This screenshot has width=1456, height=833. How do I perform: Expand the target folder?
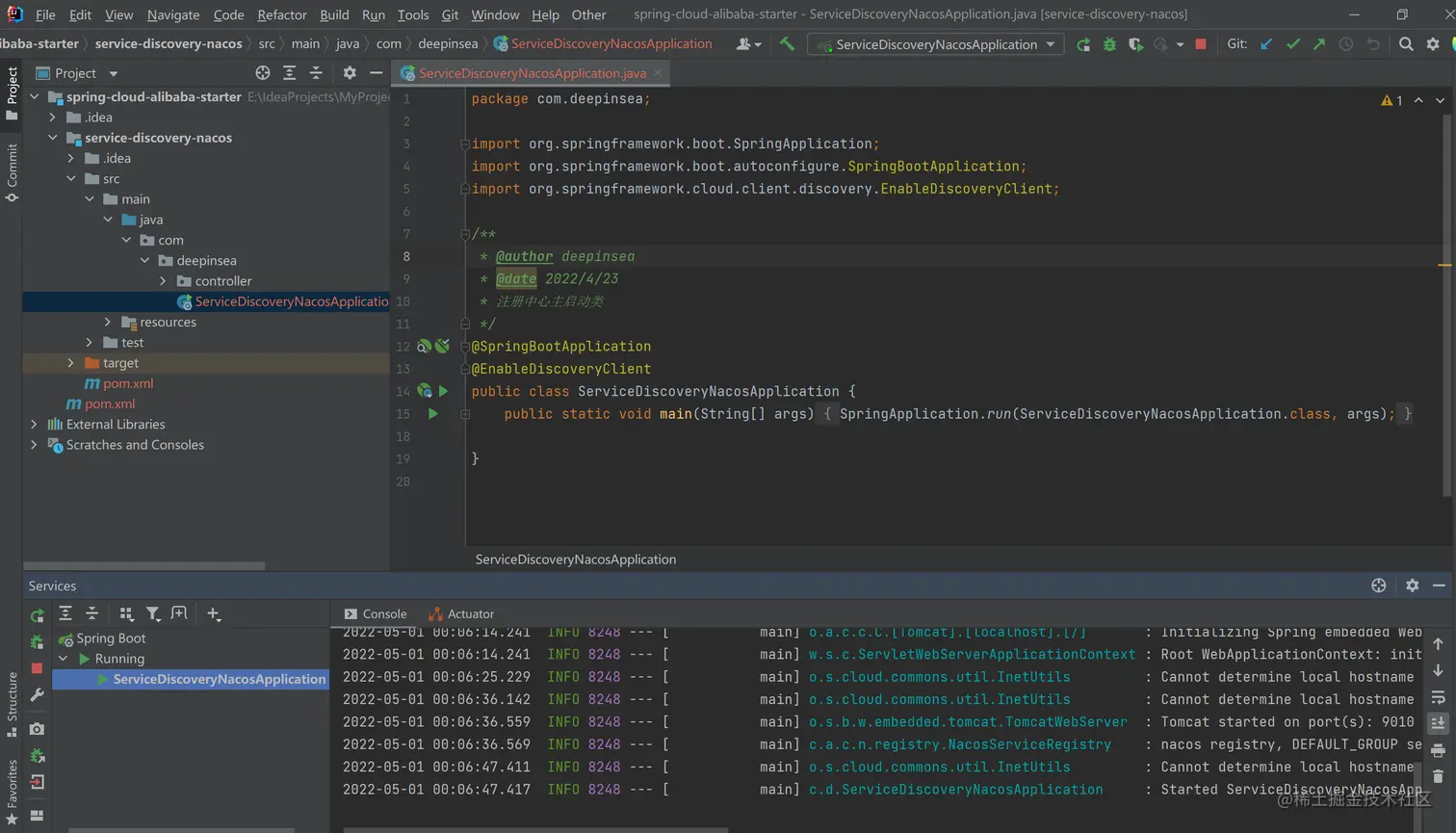pyautogui.click(x=70, y=363)
